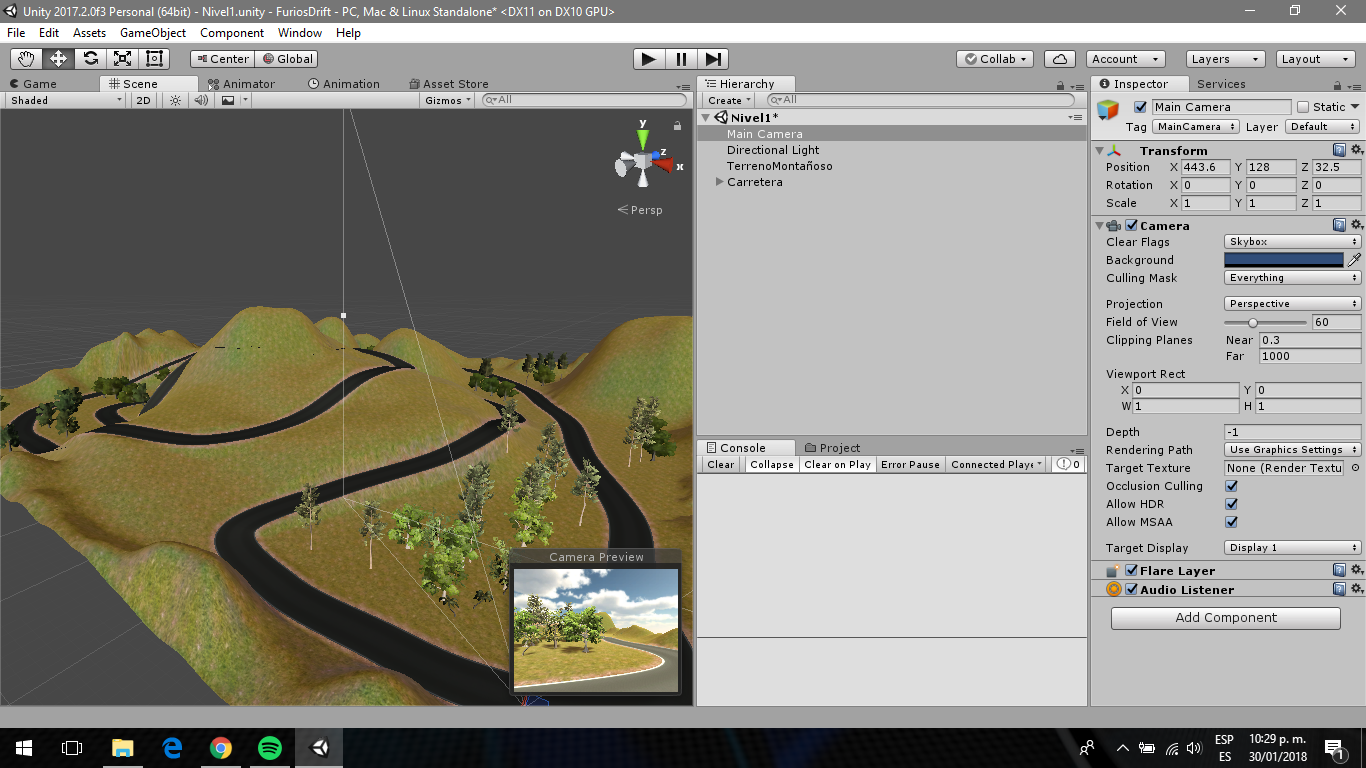The width and height of the screenshot is (1366, 768).
Task: Expand the Carretera hierarchy item
Action: tap(719, 182)
